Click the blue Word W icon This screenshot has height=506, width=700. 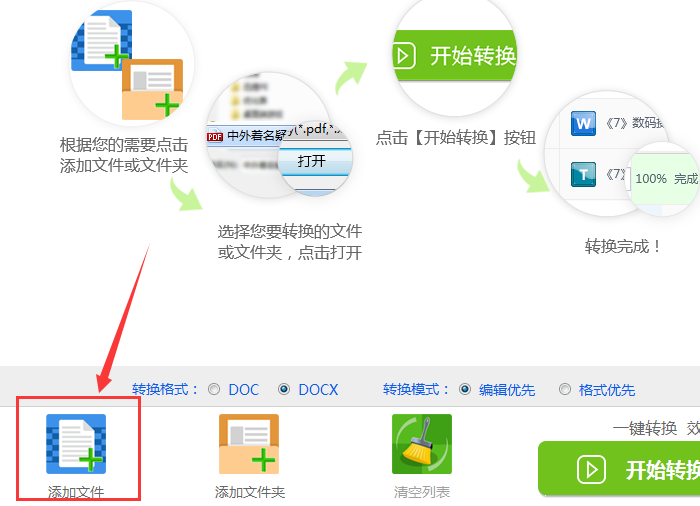click(x=583, y=123)
